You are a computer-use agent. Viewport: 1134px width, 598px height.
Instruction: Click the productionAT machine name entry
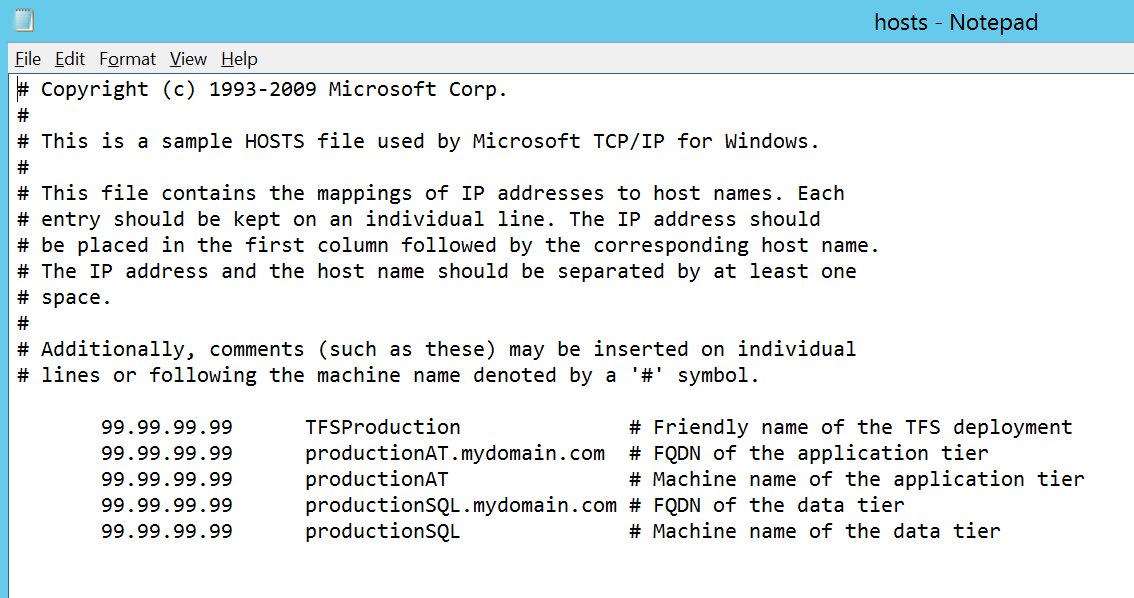coord(376,479)
